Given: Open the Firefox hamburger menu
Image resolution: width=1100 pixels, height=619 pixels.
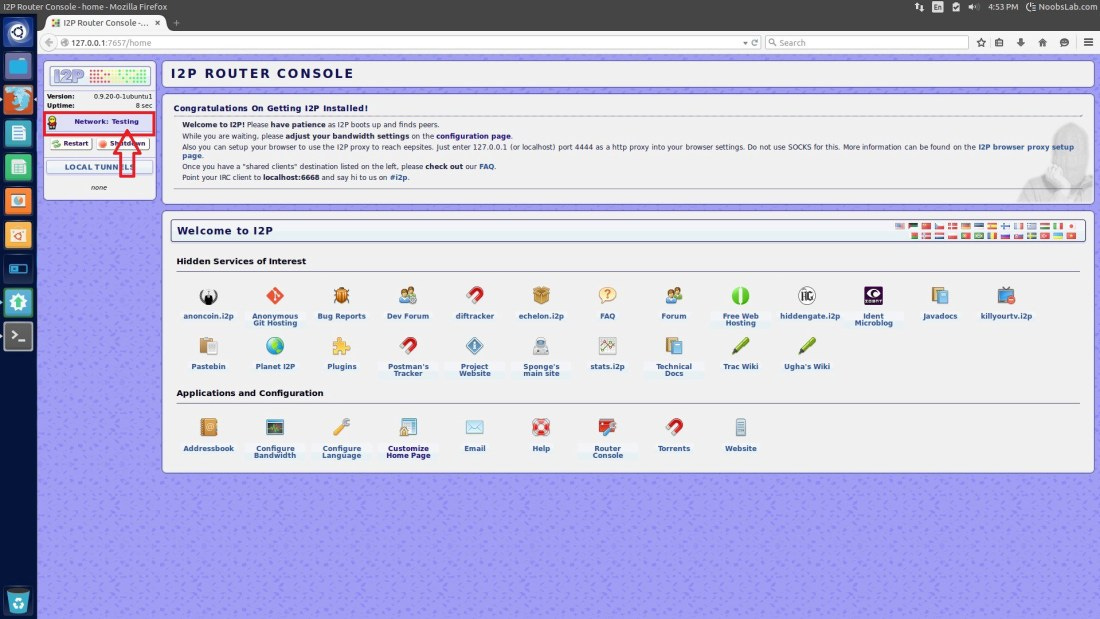Looking at the screenshot, I should tap(1088, 43).
